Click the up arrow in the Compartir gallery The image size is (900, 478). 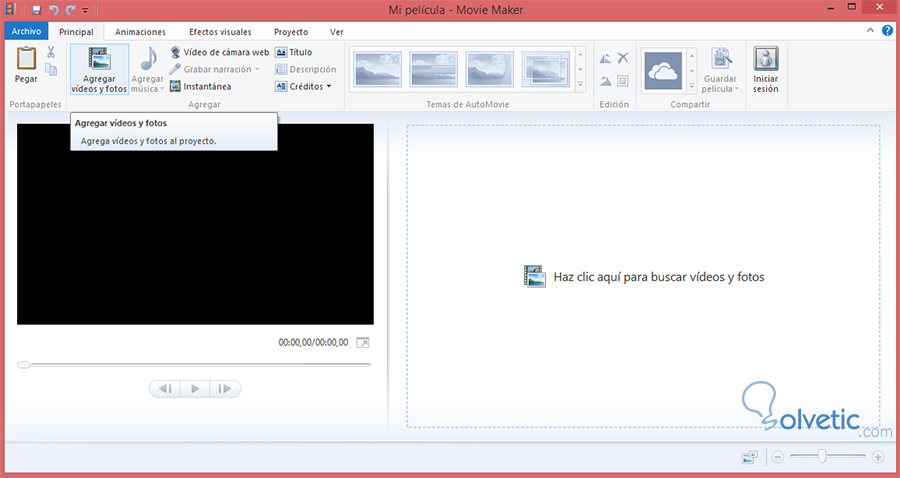pyautogui.click(x=692, y=56)
